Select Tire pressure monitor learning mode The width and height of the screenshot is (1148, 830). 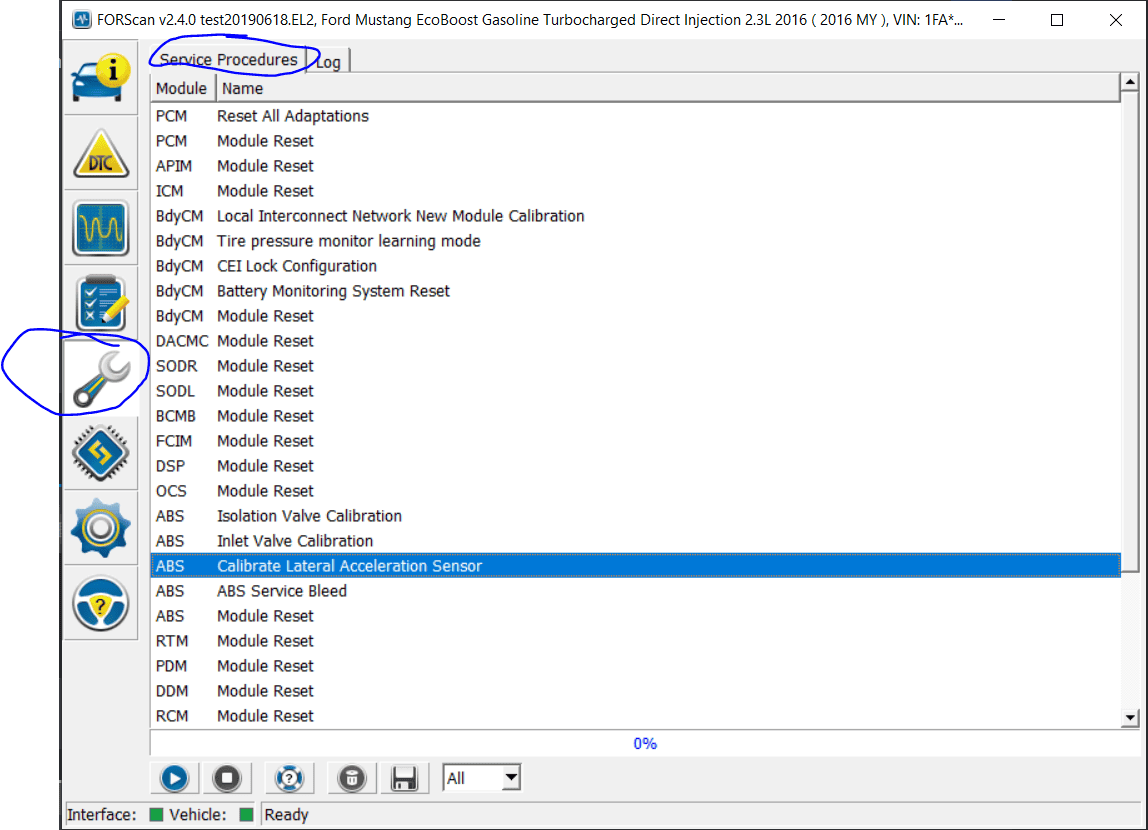tap(636, 241)
